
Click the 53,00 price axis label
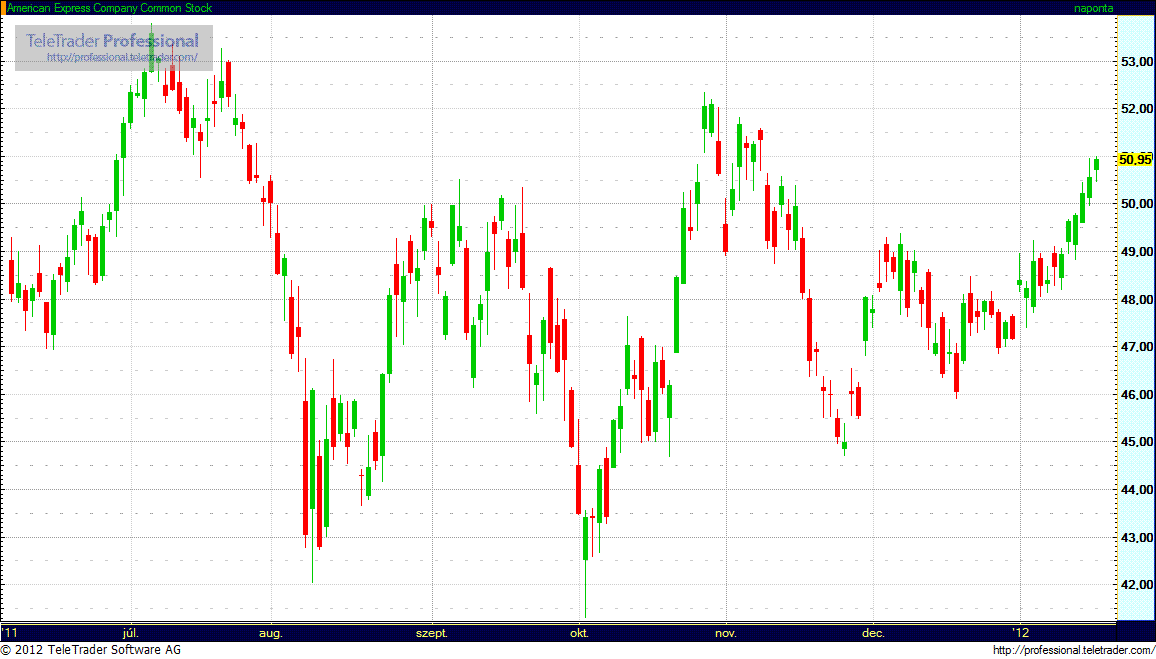(x=1136, y=61)
